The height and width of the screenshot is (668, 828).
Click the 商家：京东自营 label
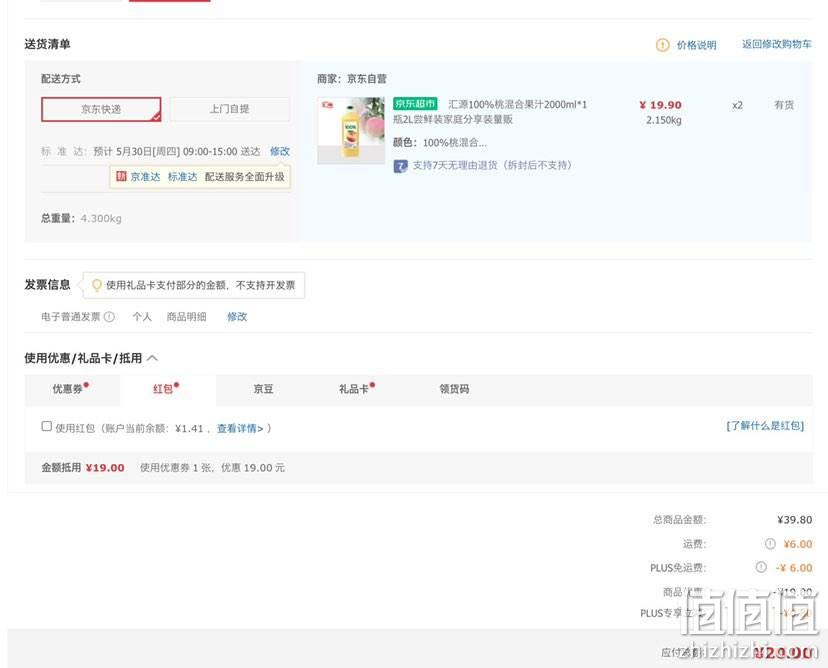pos(352,79)
